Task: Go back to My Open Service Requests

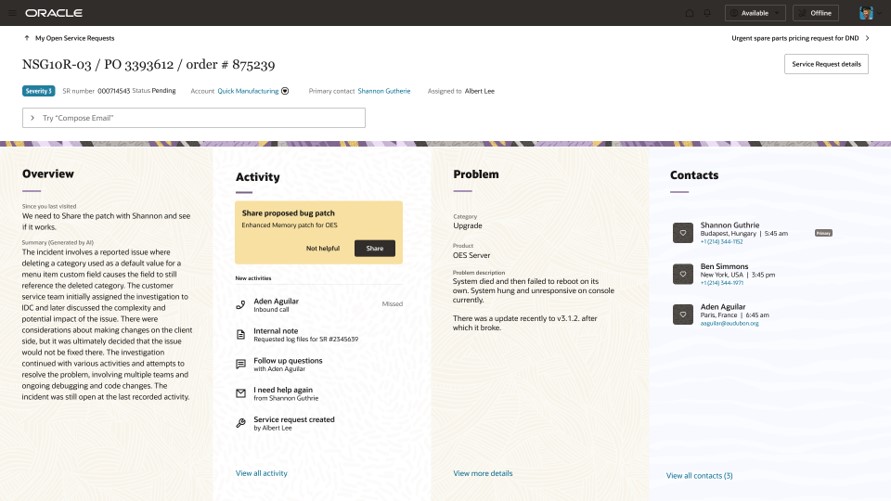Action: 74,38
